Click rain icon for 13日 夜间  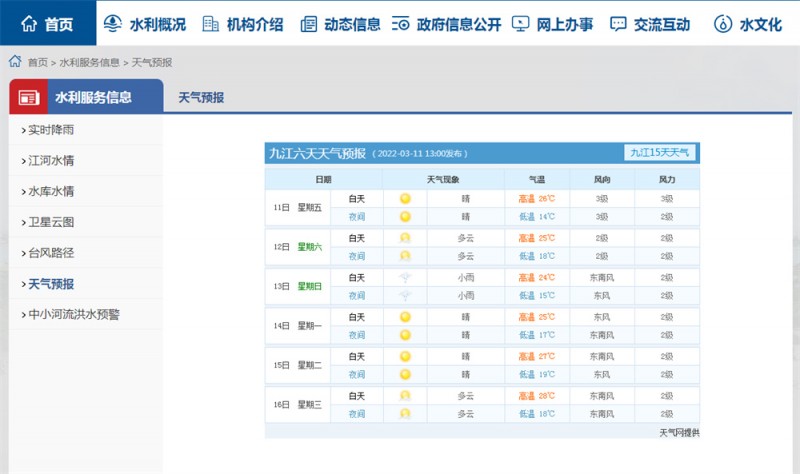[x=405, y=295]
